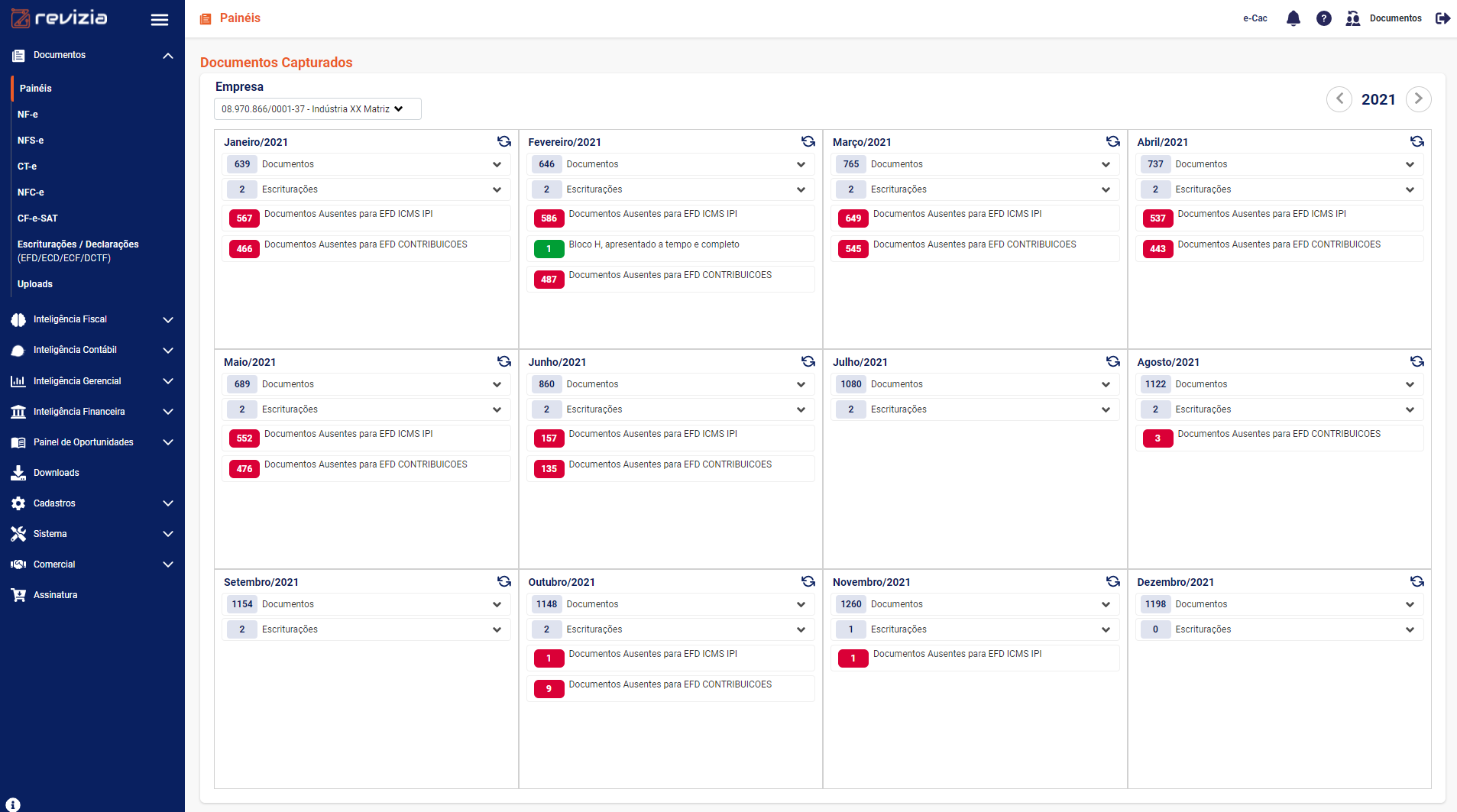The height and width of the screenshot is (812, 1457).
Task: Click Maio's 476 Documentos Ausentes EFD CONTRIBUICOES
Action: 367,469
